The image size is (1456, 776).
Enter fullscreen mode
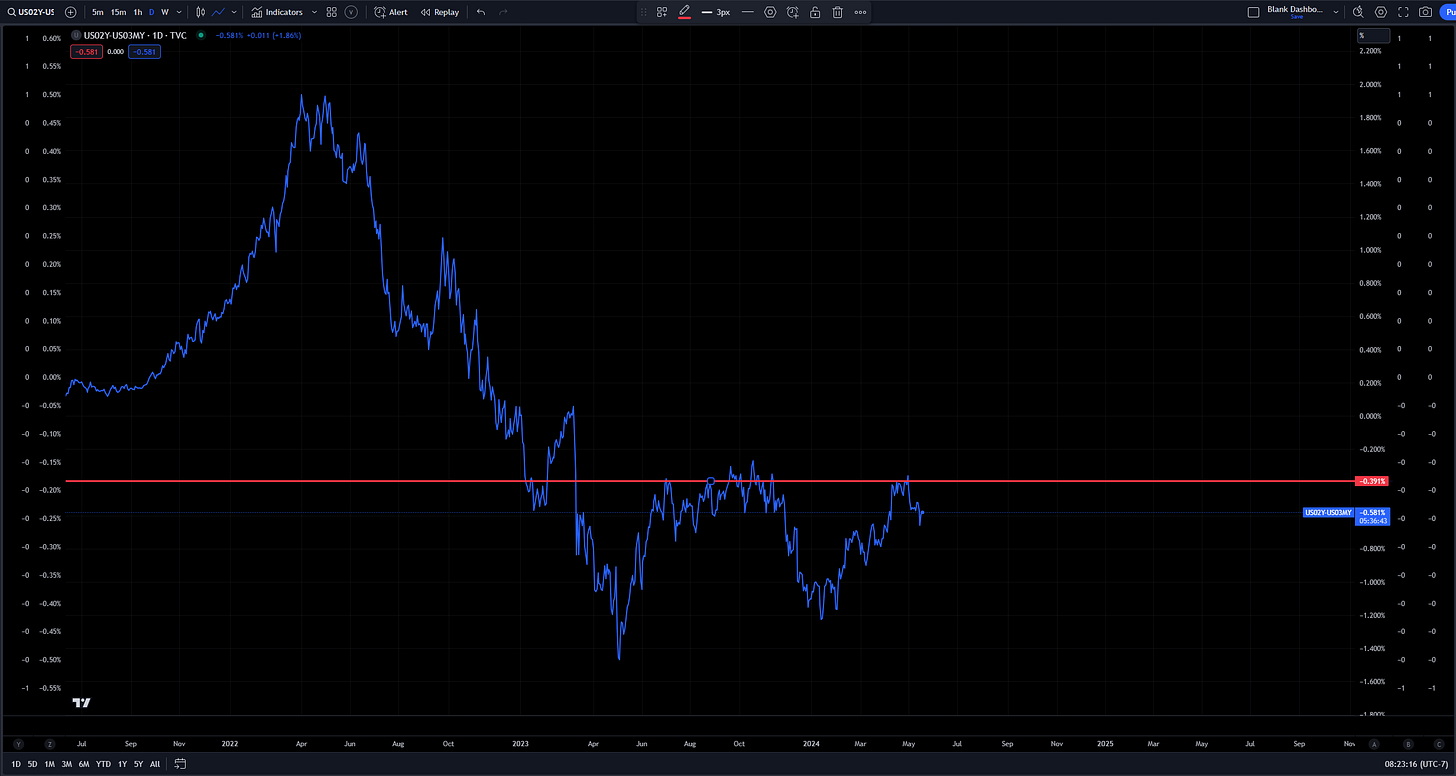1403,12
